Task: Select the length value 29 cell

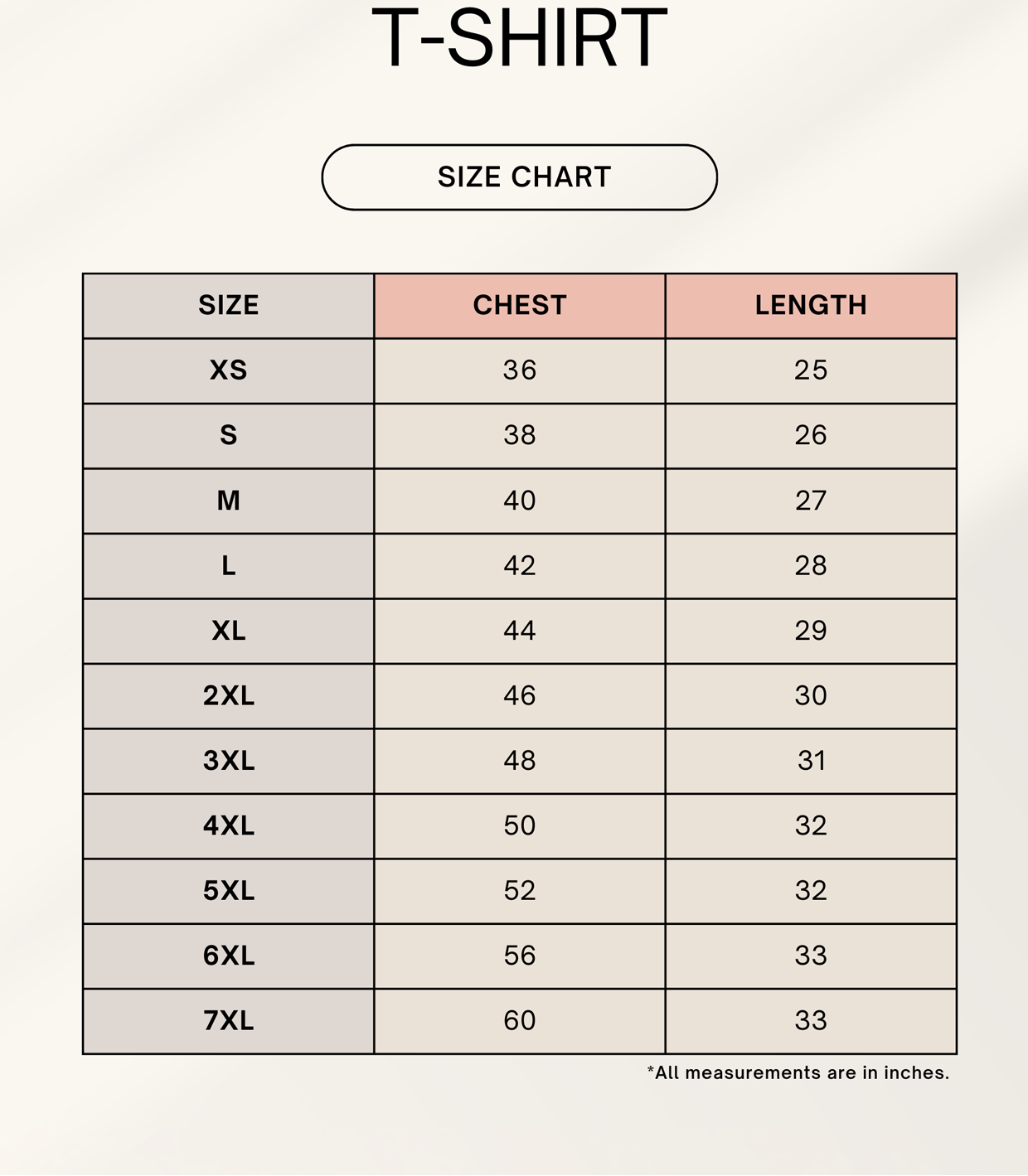Action: click(811, 631)
